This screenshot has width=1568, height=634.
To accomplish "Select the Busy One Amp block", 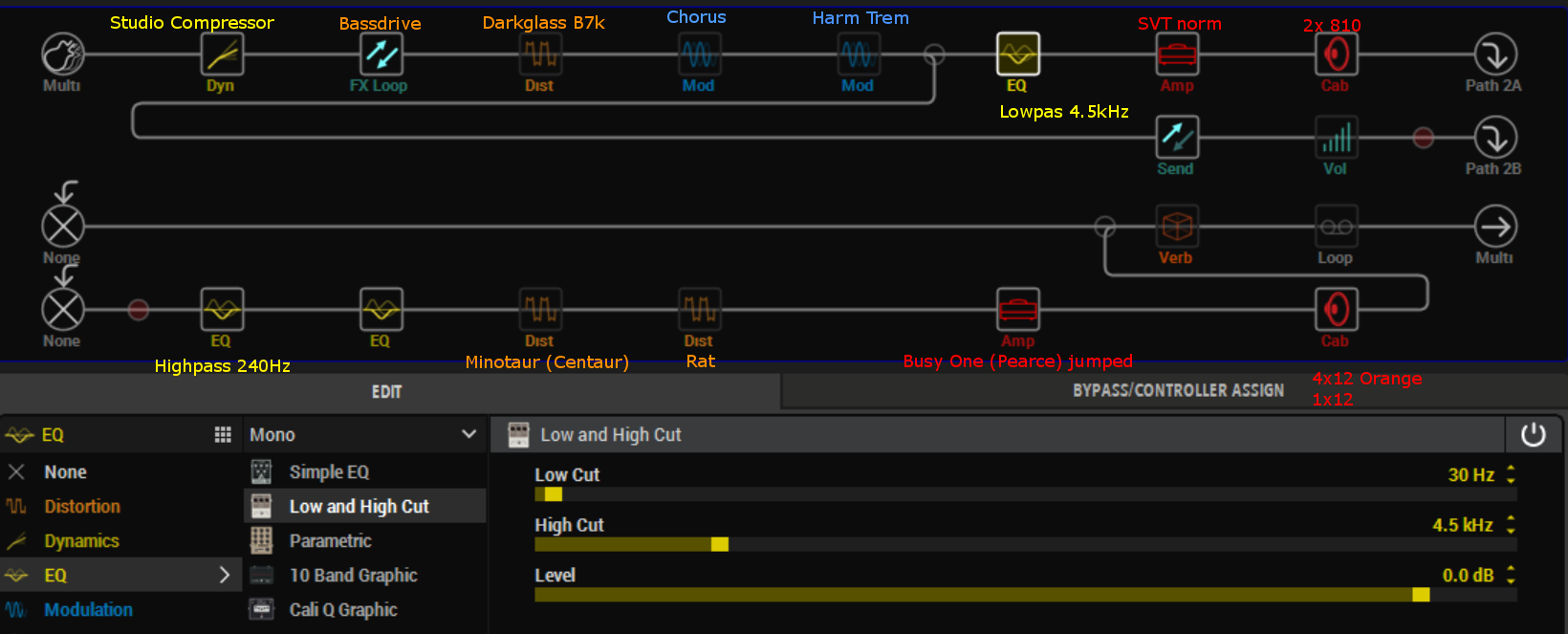I will click(x=1018, y=310).
